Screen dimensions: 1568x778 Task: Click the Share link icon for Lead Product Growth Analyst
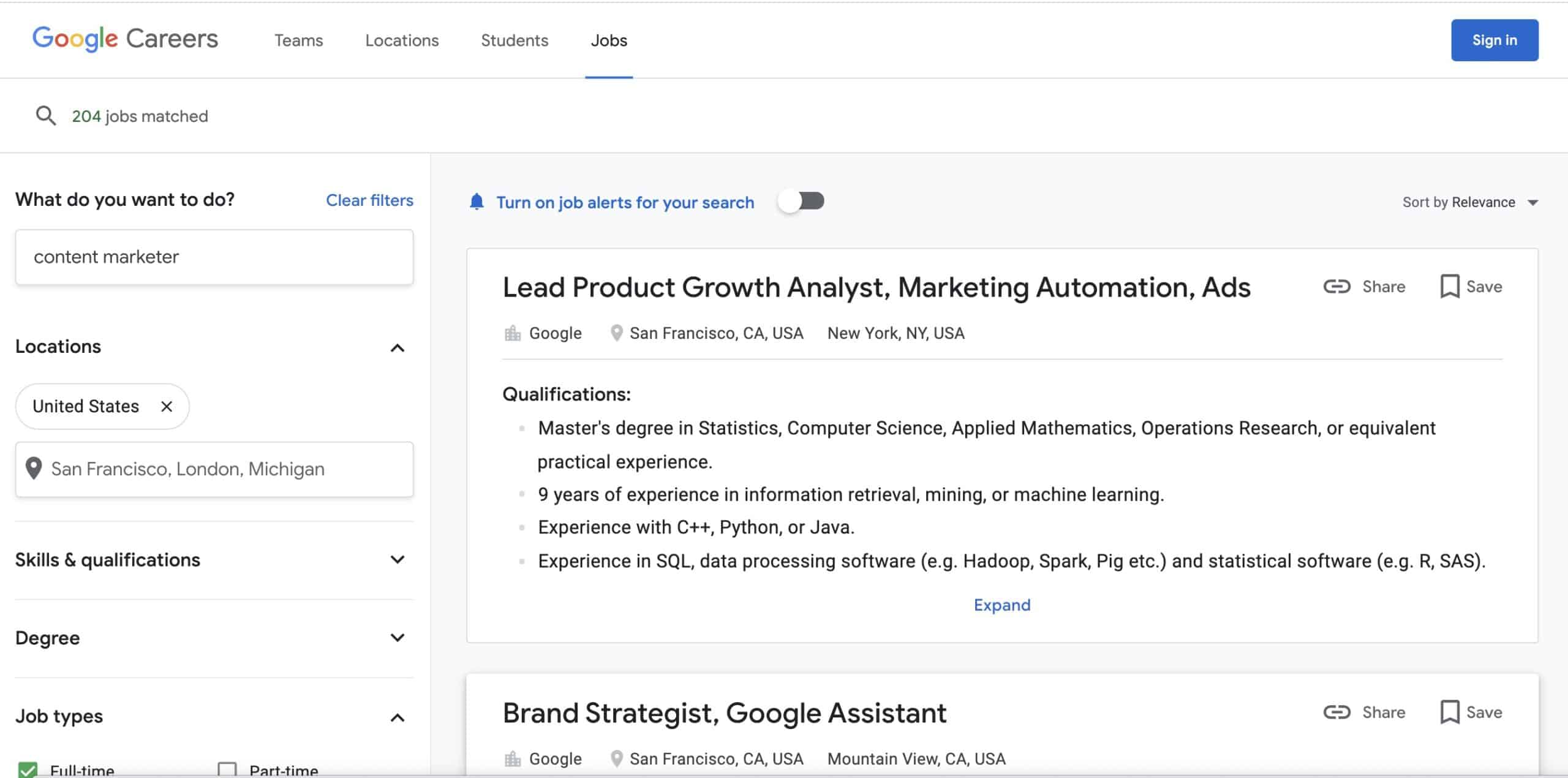tap(1336, 286)
